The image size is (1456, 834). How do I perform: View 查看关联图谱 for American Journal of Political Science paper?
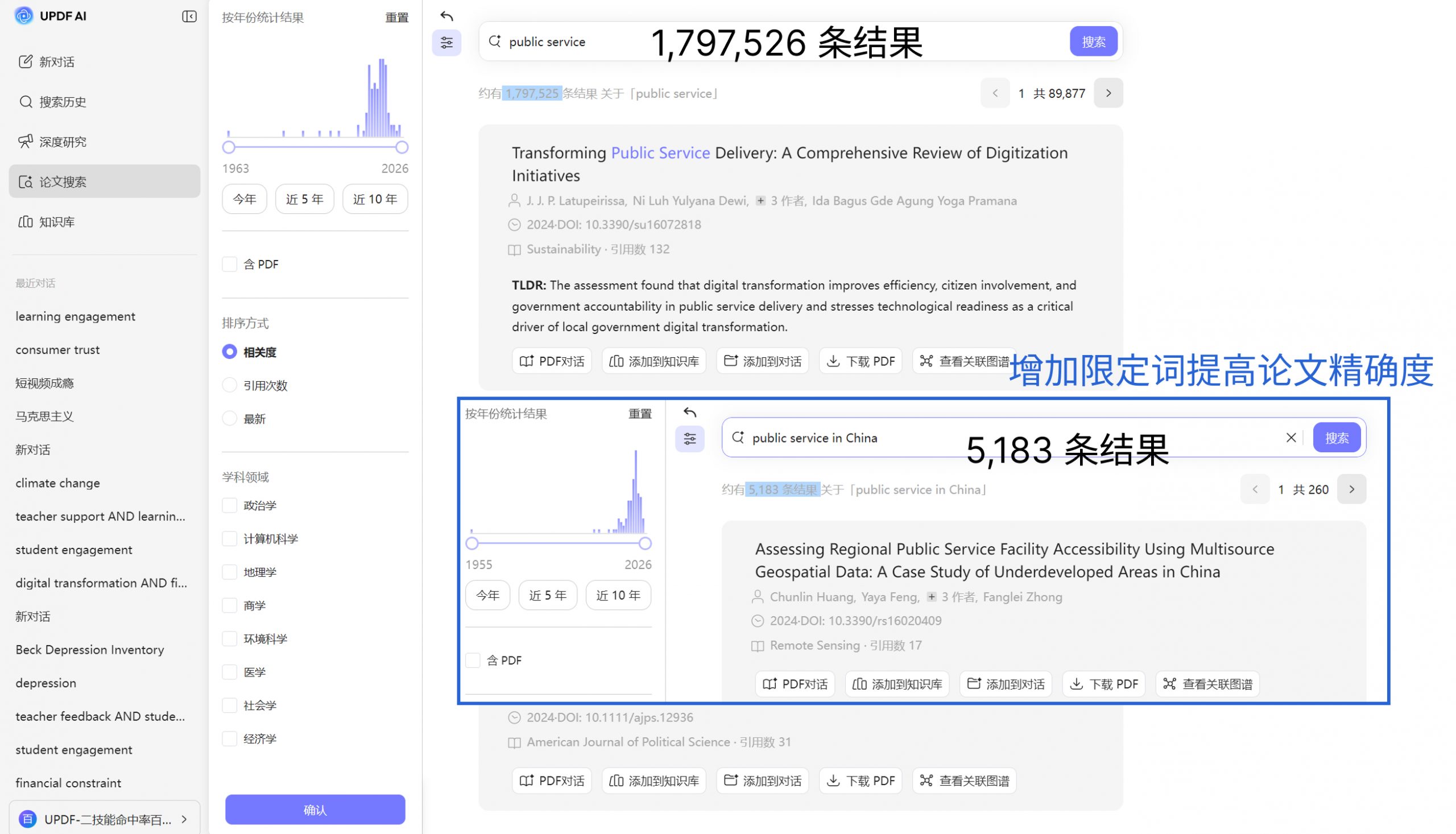[964, 780]
